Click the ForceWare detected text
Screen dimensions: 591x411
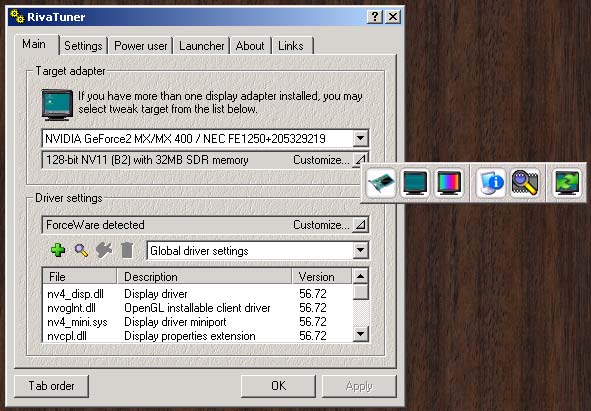[x=95, y=225]
